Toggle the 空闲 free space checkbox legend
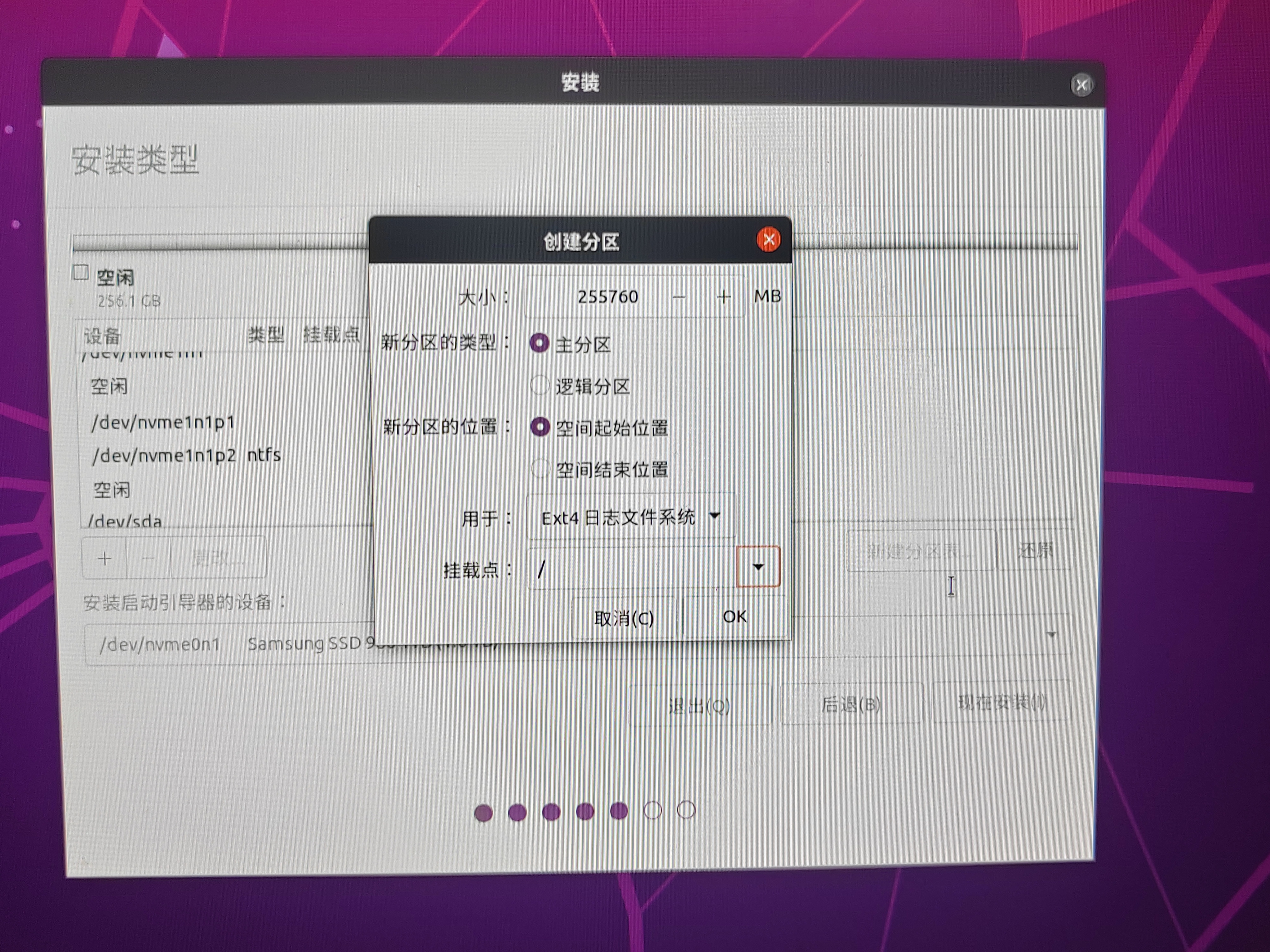The height and width of the screenshot is (952, 1270). point(81,273)
